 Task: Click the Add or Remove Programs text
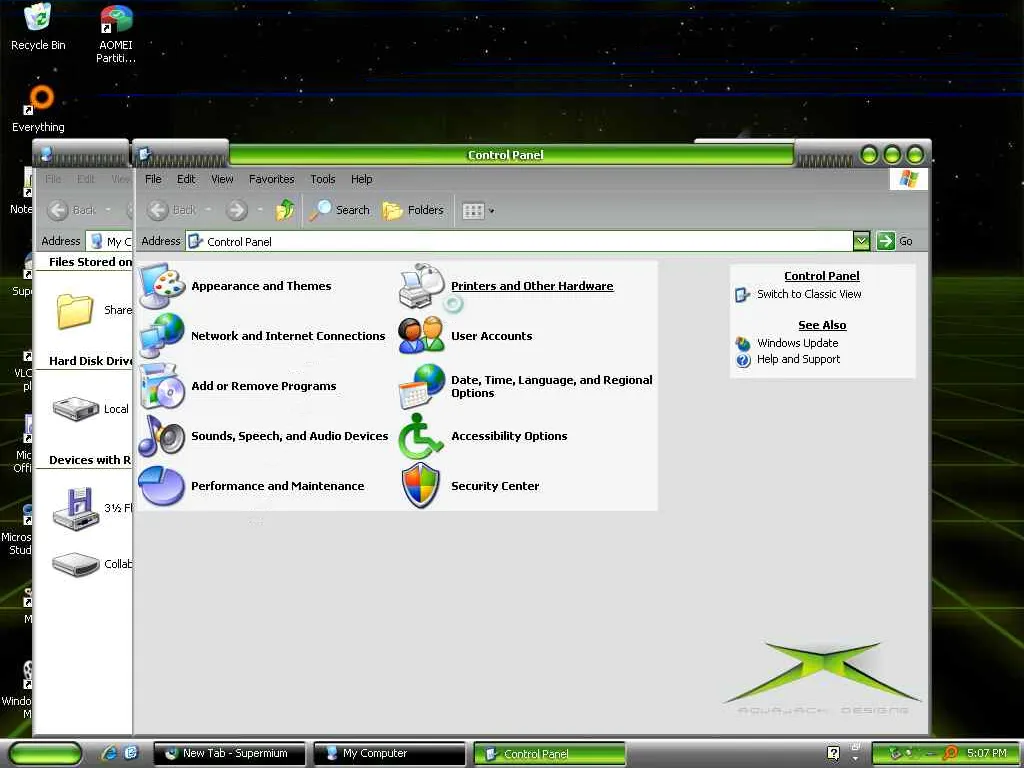264,386
